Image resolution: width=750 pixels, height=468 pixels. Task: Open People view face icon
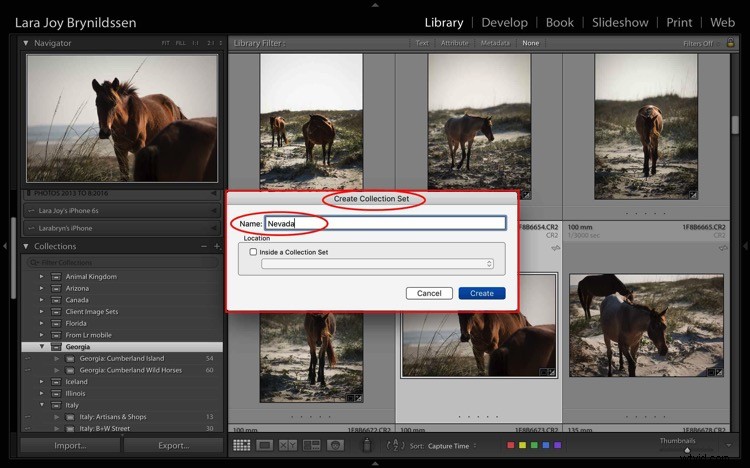tap(335, 446)
